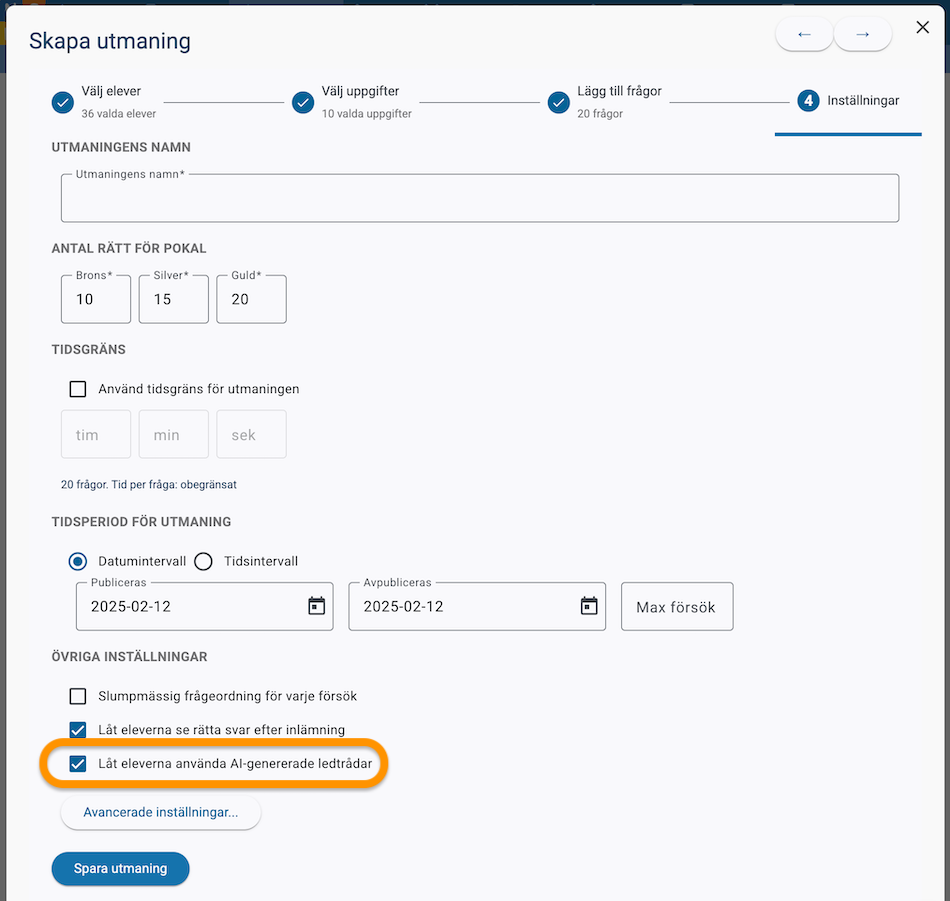Disable AI-genererade ledtrådar checkbox
This screenshot has height=901, width=950.
(x=78, y=763)
